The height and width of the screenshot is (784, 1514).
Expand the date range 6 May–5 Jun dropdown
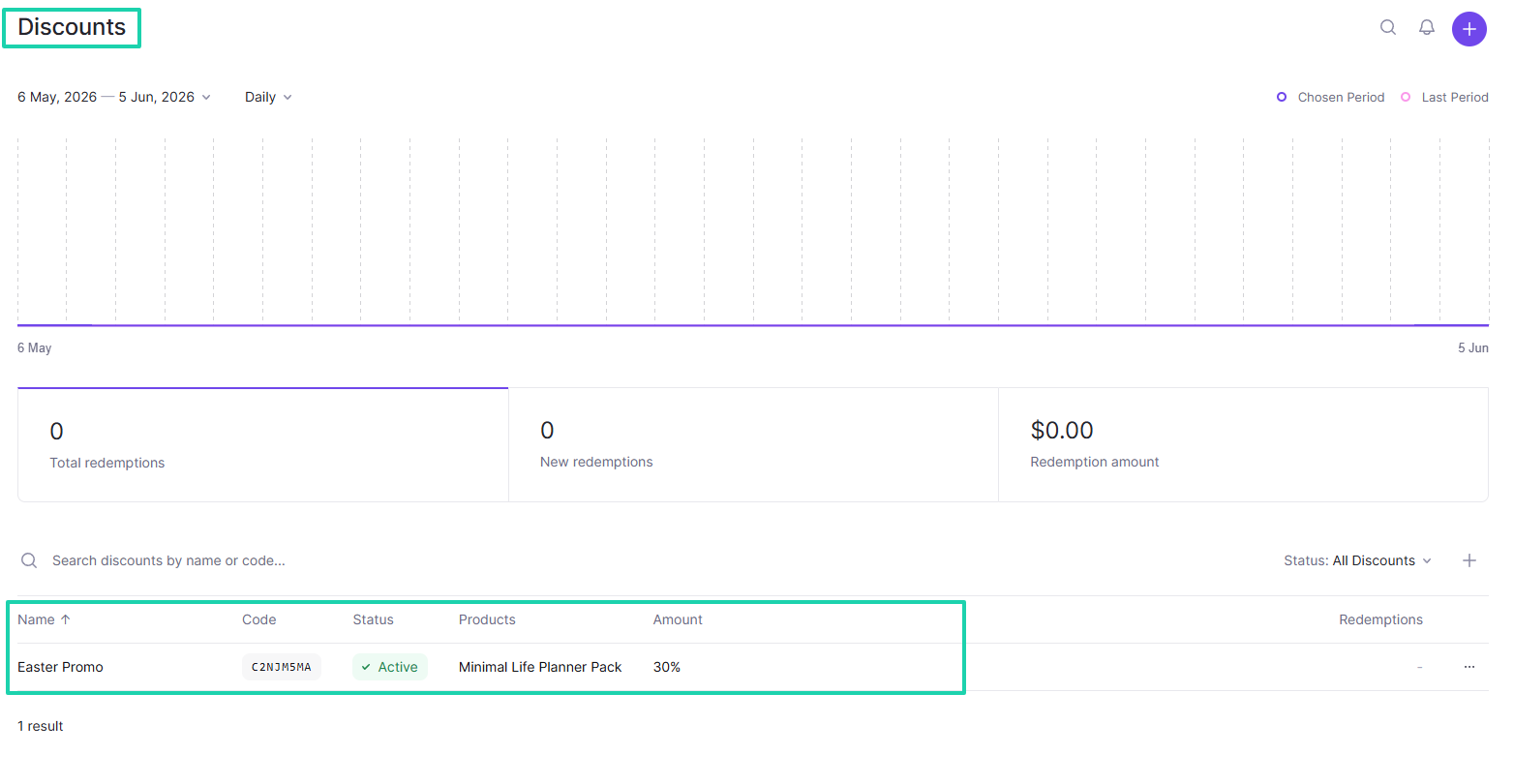coord(114,97)
